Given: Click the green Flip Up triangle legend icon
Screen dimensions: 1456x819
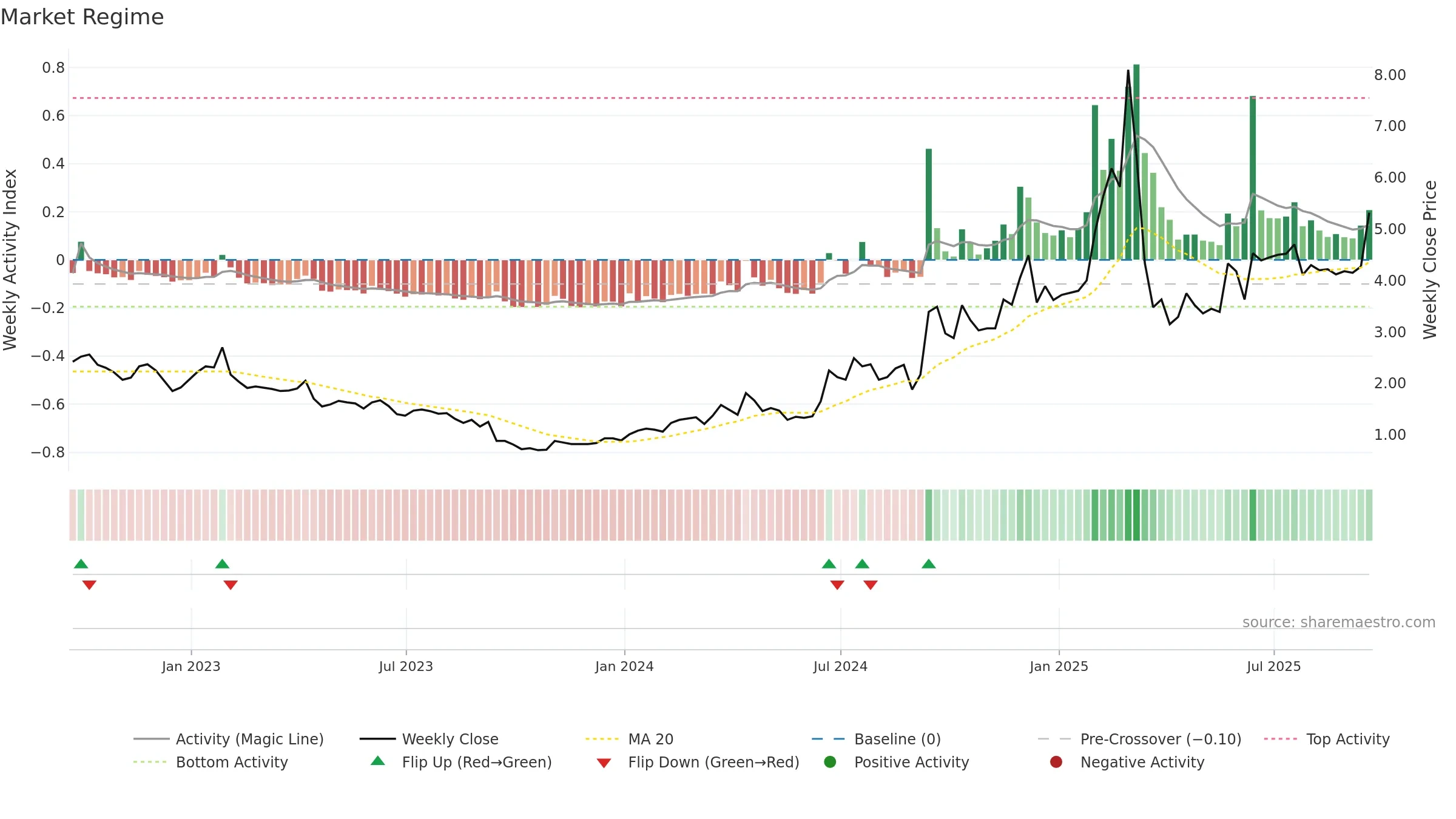Looking at the screenshot, I should pyautogui.click(x=378, y=761).
